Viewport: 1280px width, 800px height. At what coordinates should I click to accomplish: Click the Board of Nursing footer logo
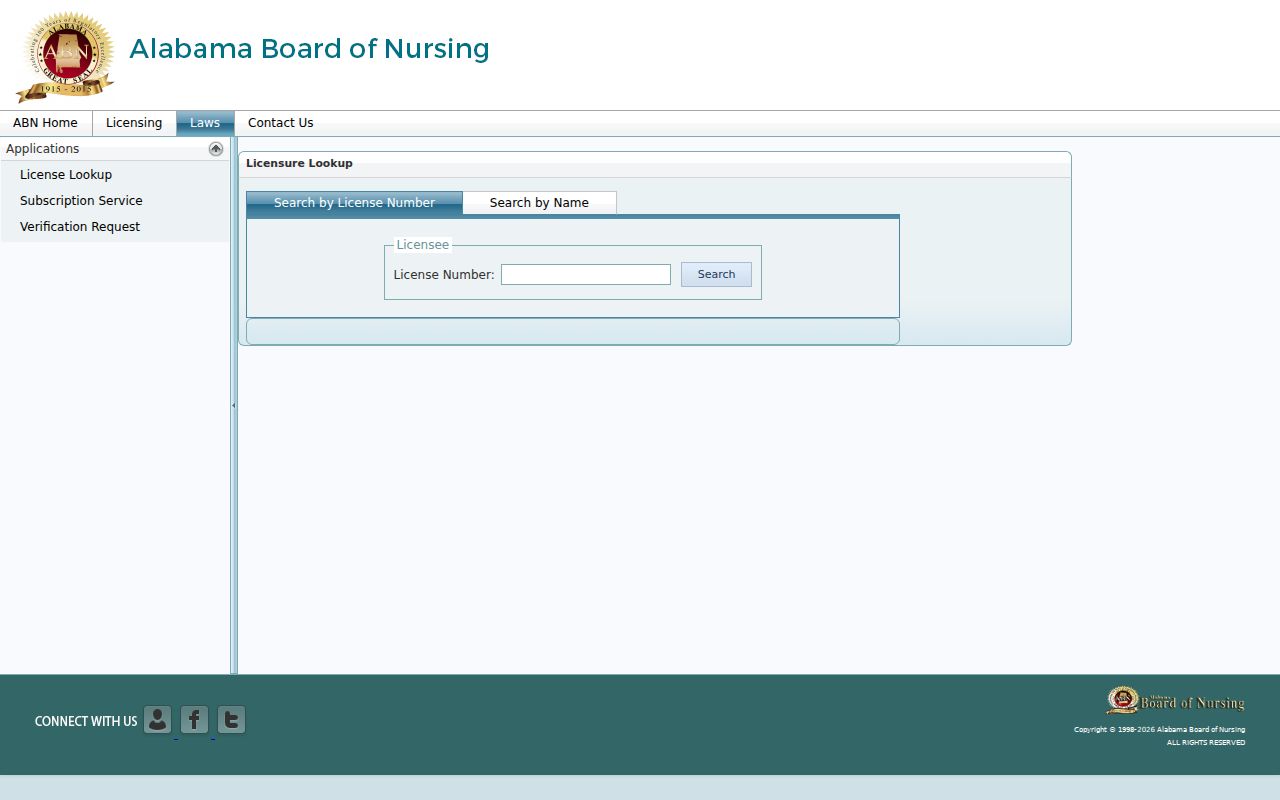point(1175,700)
